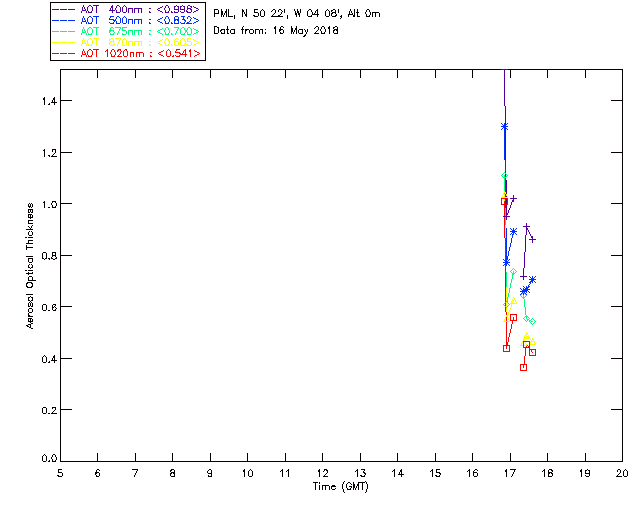Click the x-axis tick label 16
The image size is (640, 512).
pyautogui.click(x=472, y=473)
